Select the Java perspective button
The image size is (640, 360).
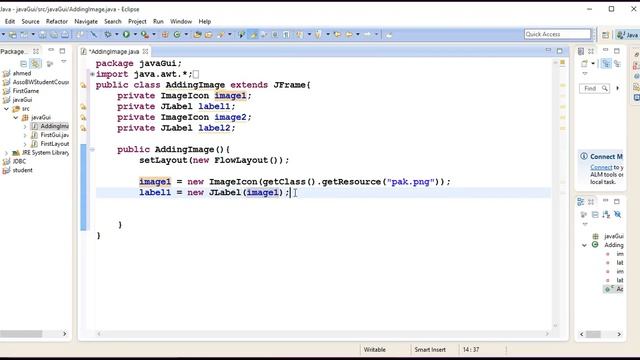point(628,35)
